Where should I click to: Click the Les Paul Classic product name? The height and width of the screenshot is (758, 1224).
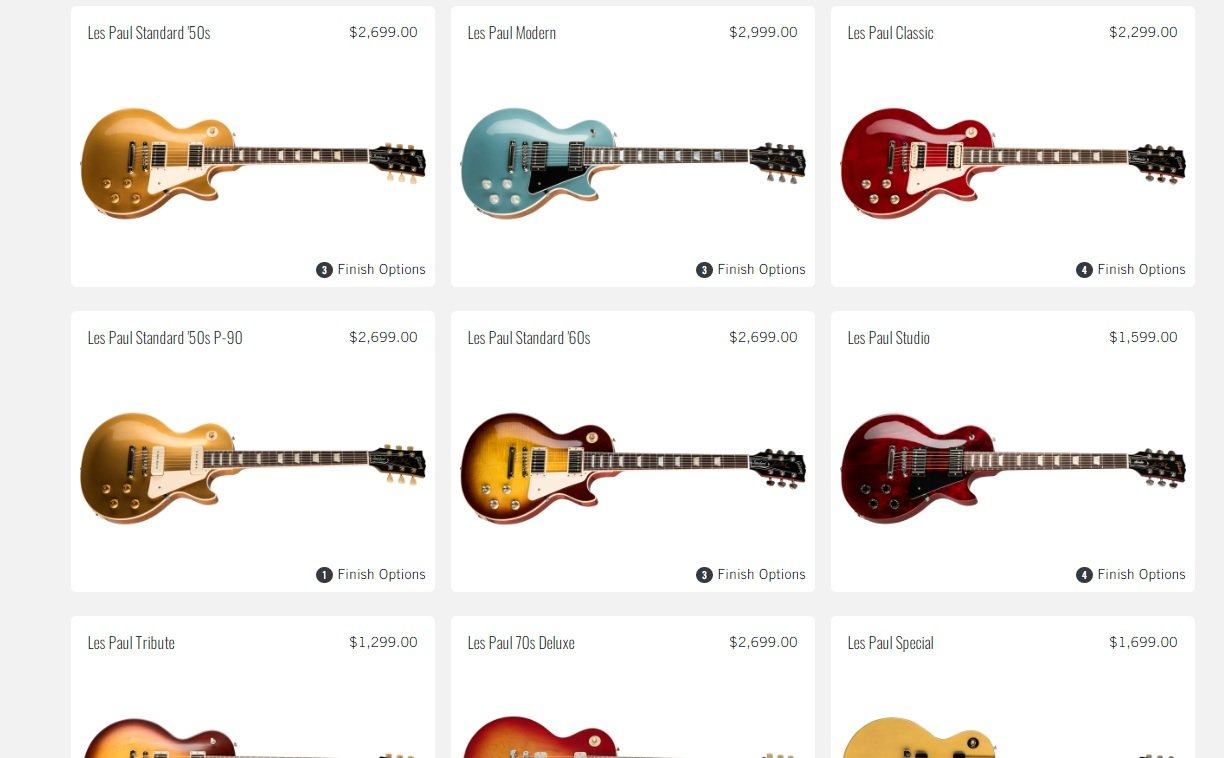(x=890, y=33)
